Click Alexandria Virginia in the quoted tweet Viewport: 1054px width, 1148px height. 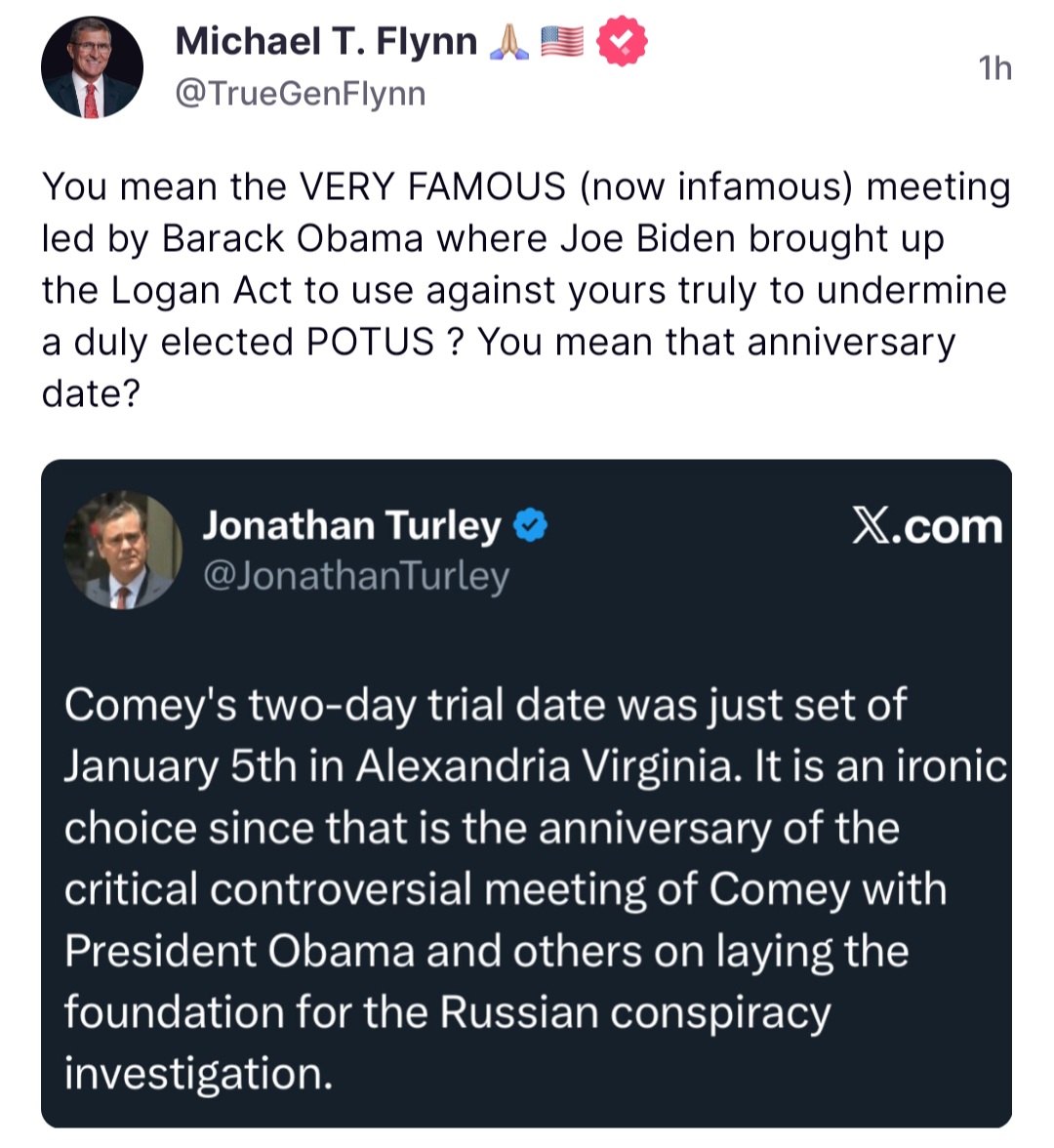[543, 766]
